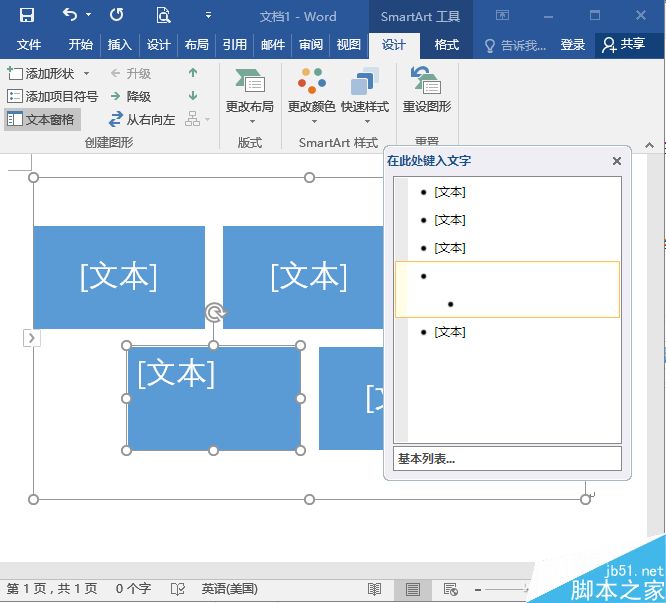Switch to the 布局 tab
The width and height of the screenshot is (666, 603).
tap(197, 44)
